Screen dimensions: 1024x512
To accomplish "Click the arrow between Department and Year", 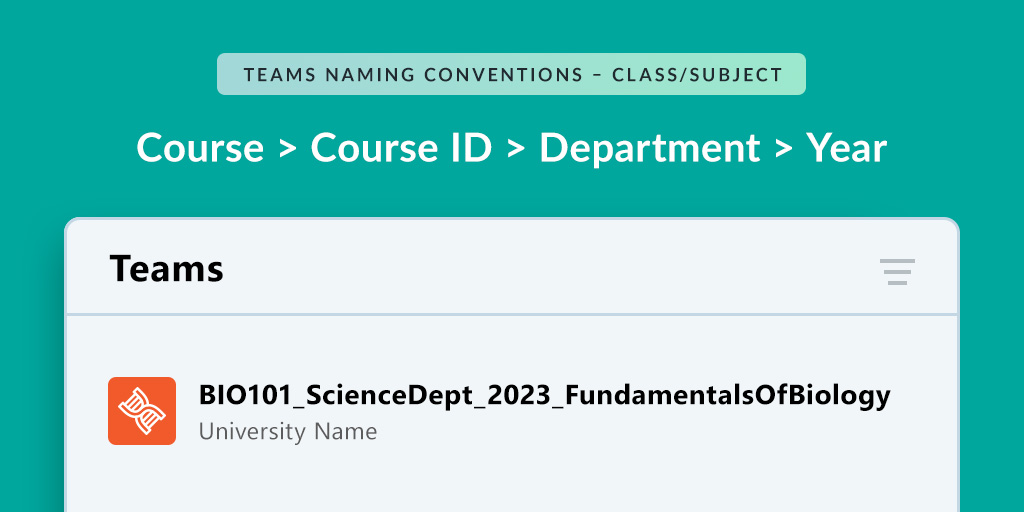I will [783, 150].
